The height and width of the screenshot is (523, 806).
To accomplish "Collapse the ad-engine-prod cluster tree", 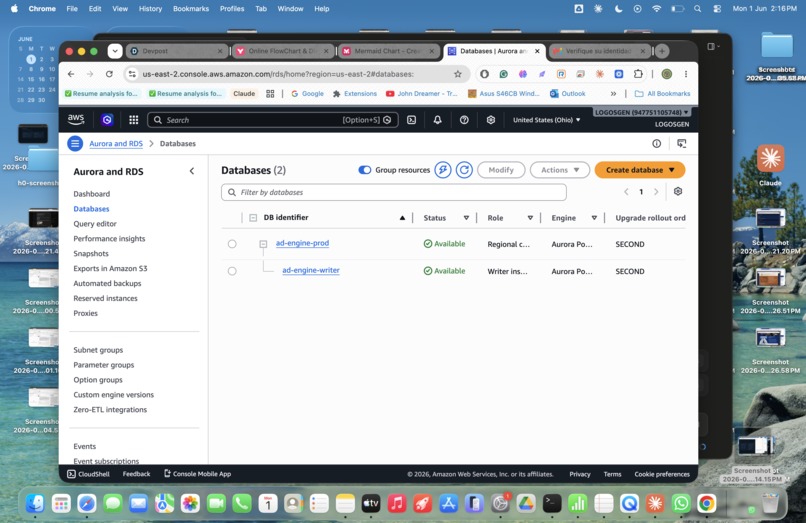I will (x=263, y=244).
